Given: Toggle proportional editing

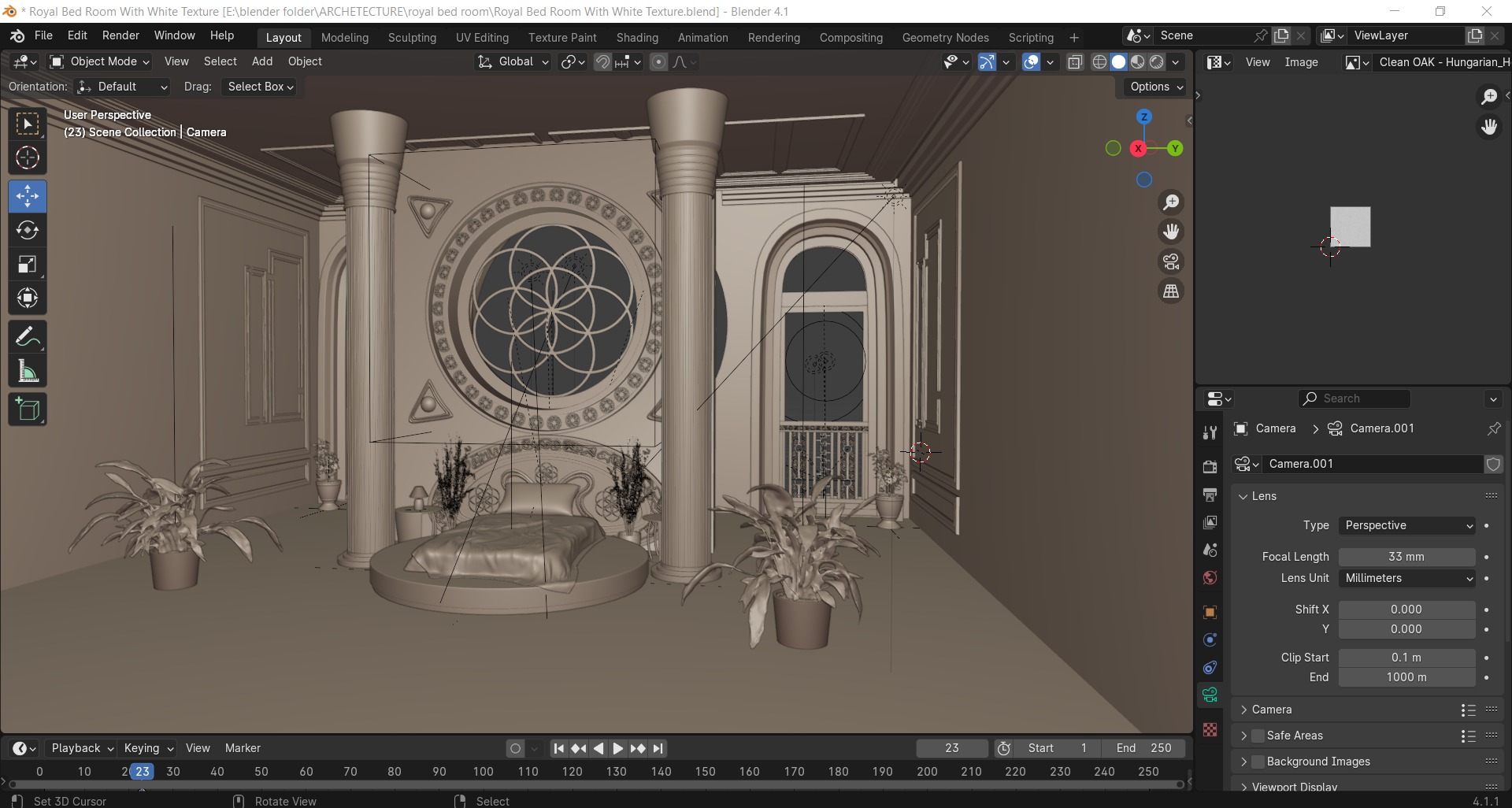Looking at the screenshot, I should (659, 61).
